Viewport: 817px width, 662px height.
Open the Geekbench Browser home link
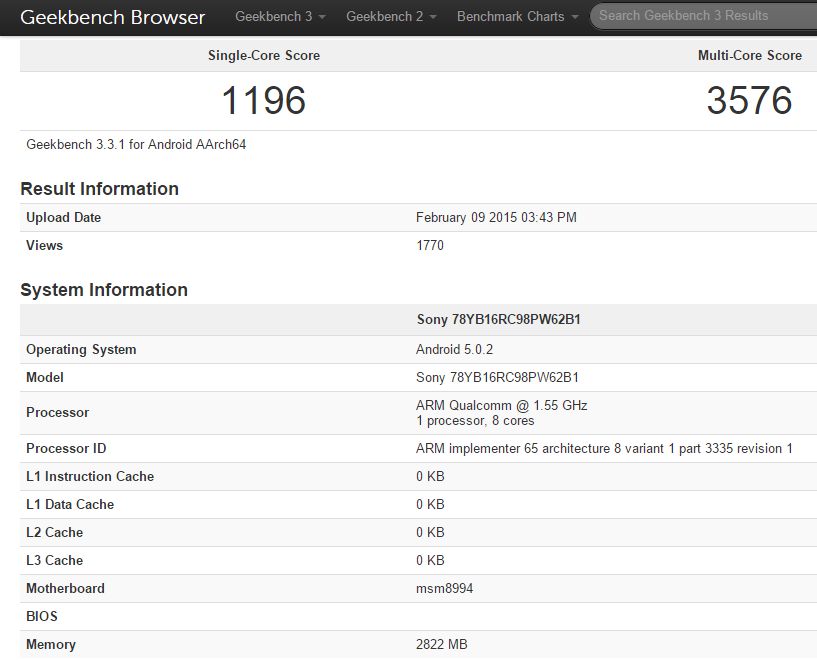coord(113,17)
